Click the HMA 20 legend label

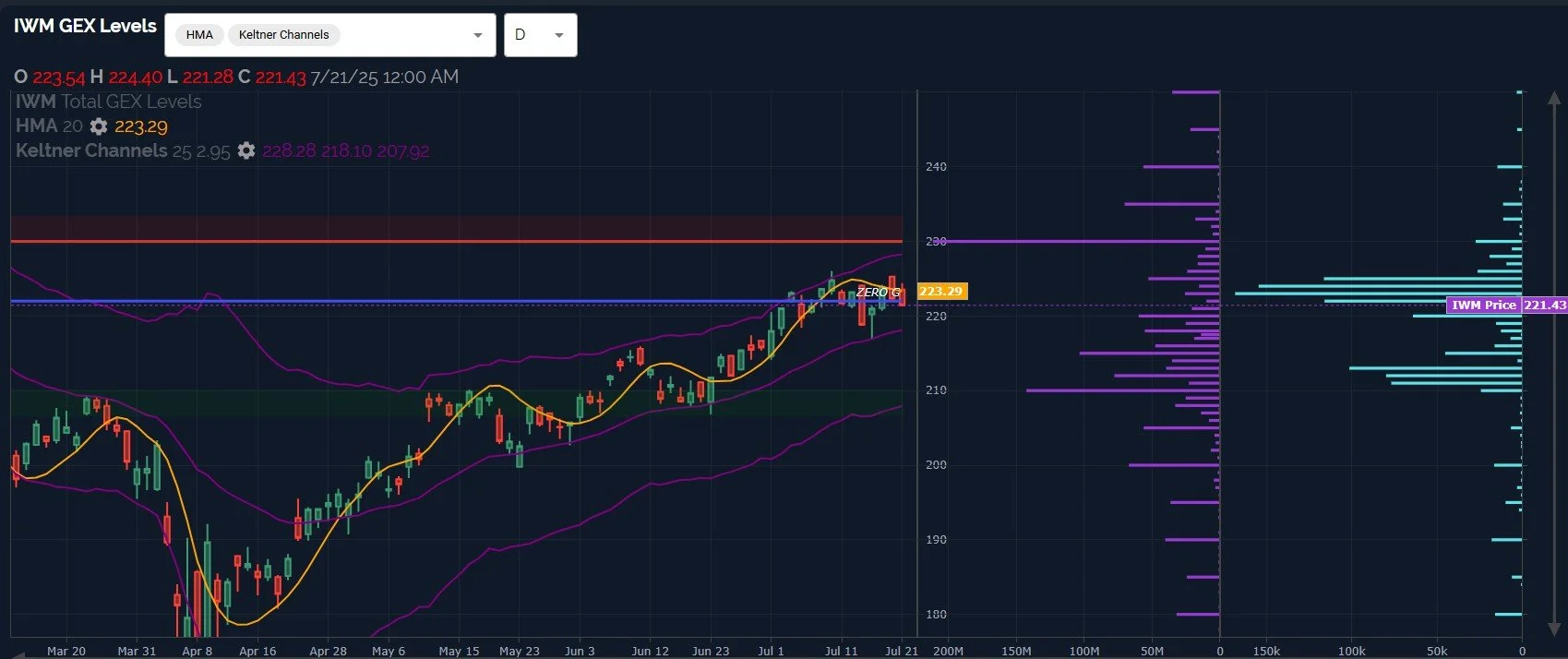pos(49,126)
